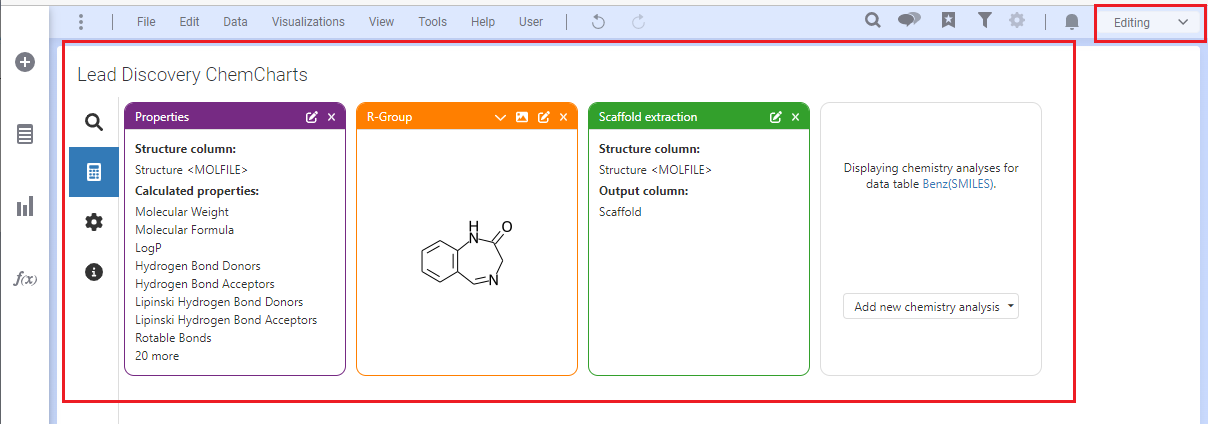Click 'Scaffold' output column value
This screenshot has width=1212, height=424.
click(x=620, y=212)
